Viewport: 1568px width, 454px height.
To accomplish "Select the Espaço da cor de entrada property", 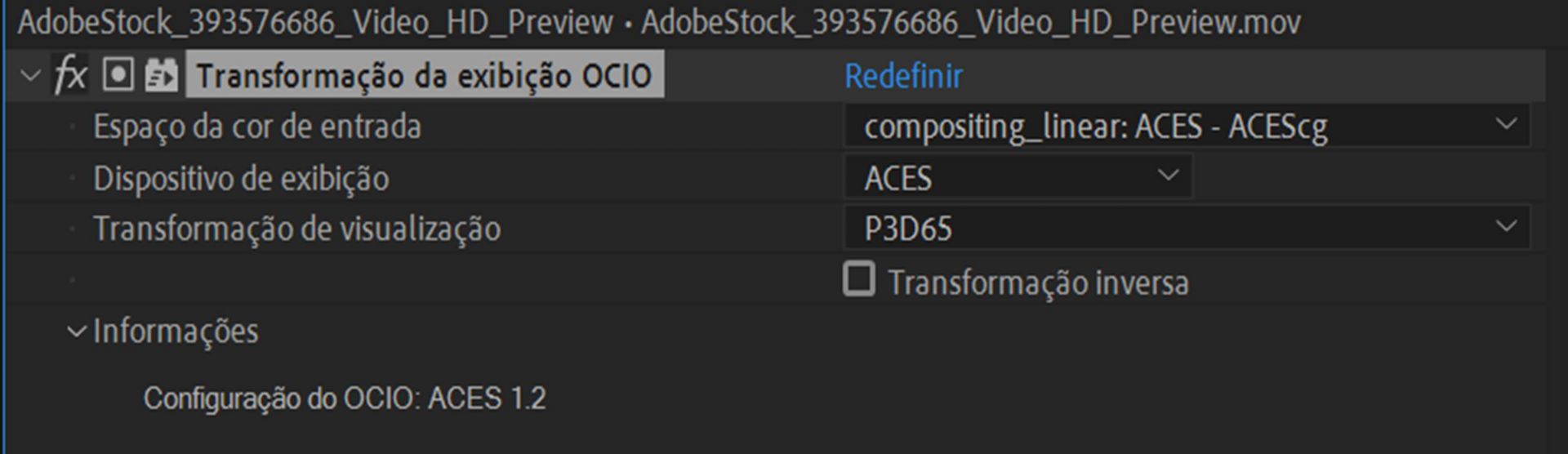I will (256, 127).
